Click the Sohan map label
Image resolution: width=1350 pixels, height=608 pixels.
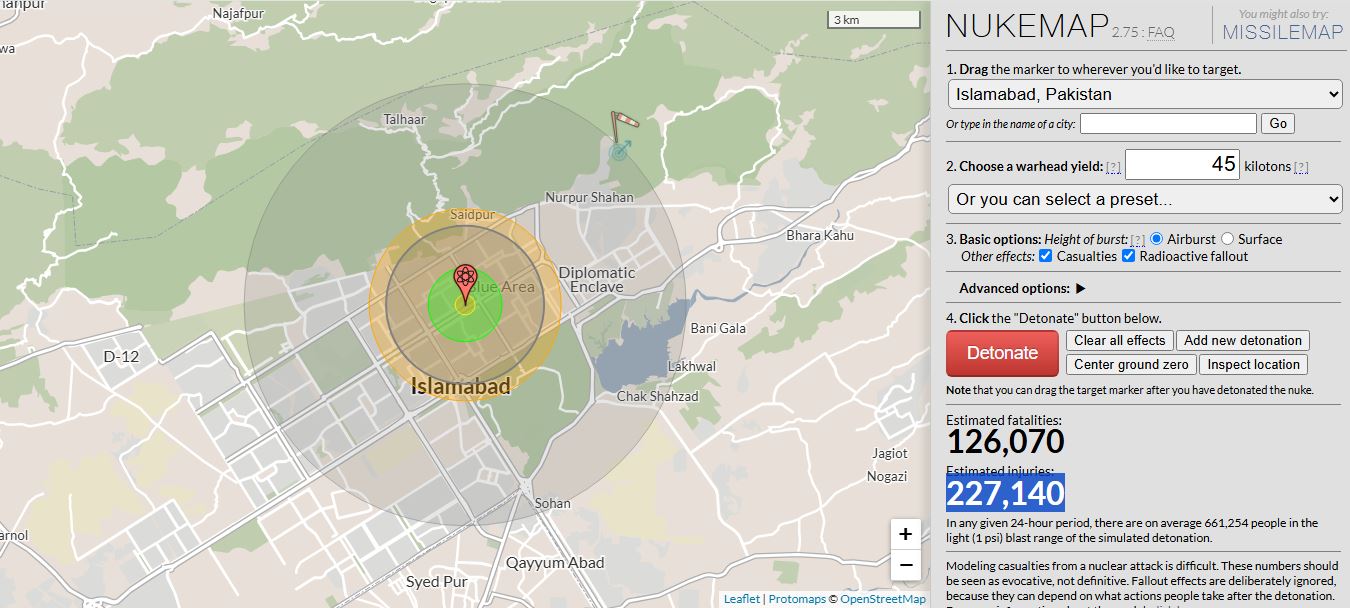(x=552, y=503)
